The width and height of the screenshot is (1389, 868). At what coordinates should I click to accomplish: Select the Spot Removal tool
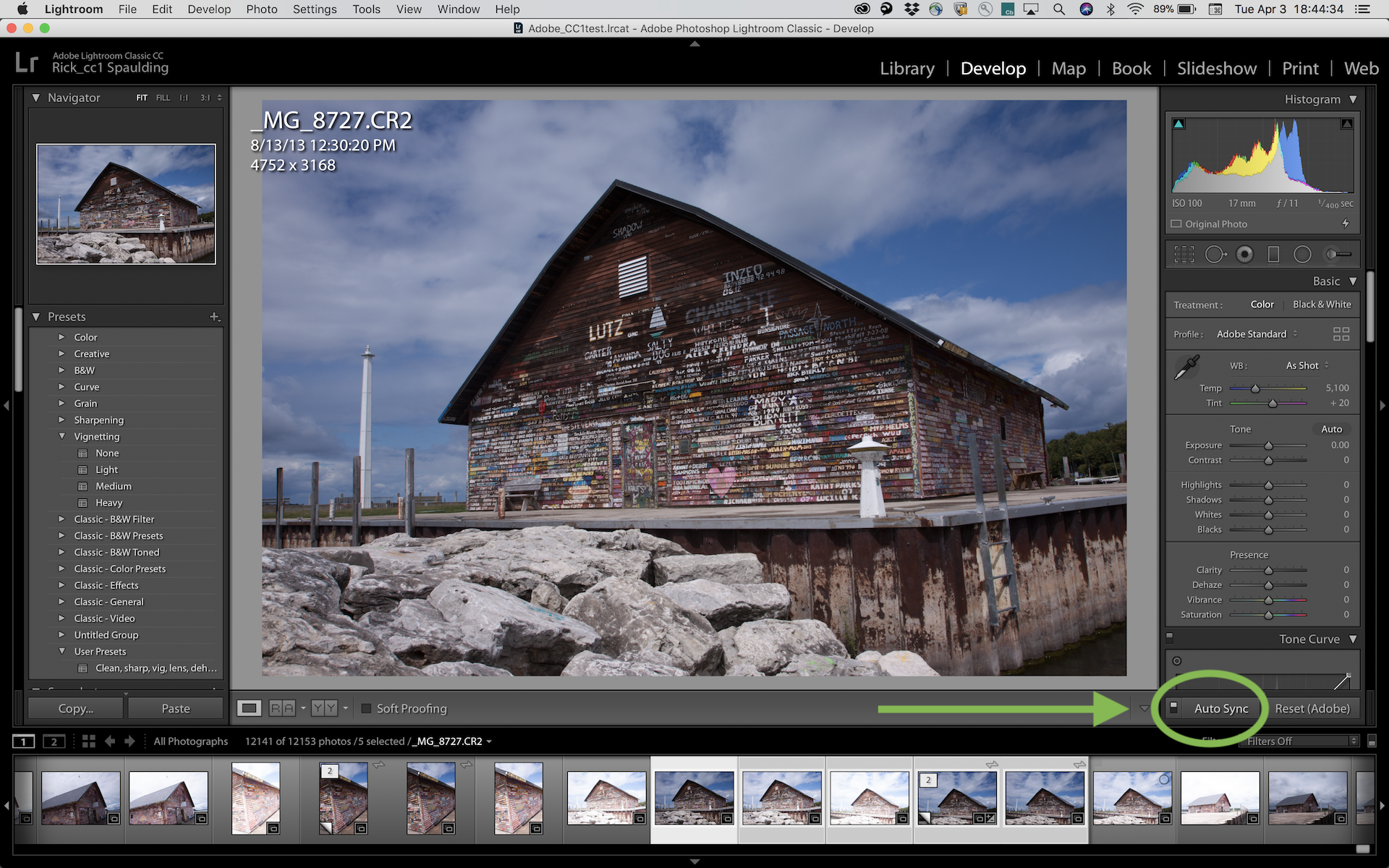click(x=1215, y=255)
